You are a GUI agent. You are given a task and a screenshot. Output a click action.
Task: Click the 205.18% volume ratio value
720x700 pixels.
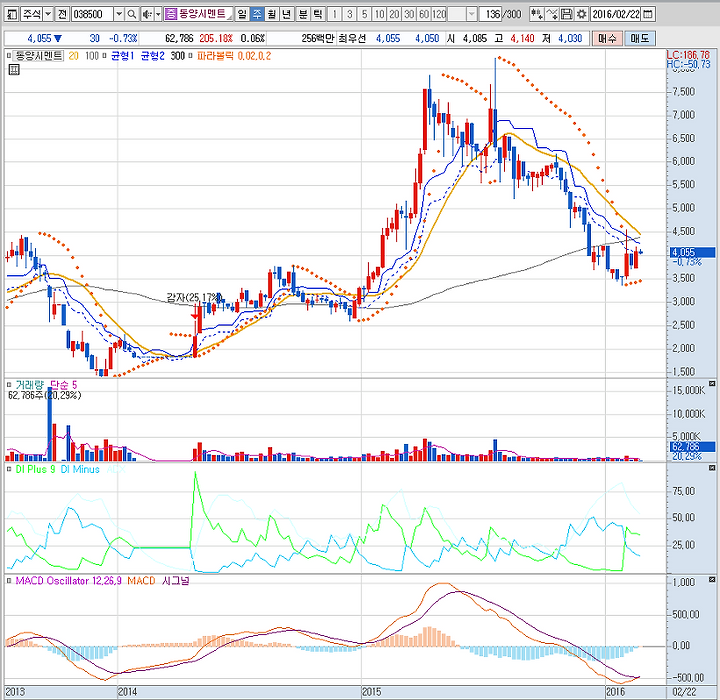pos(216,39)
